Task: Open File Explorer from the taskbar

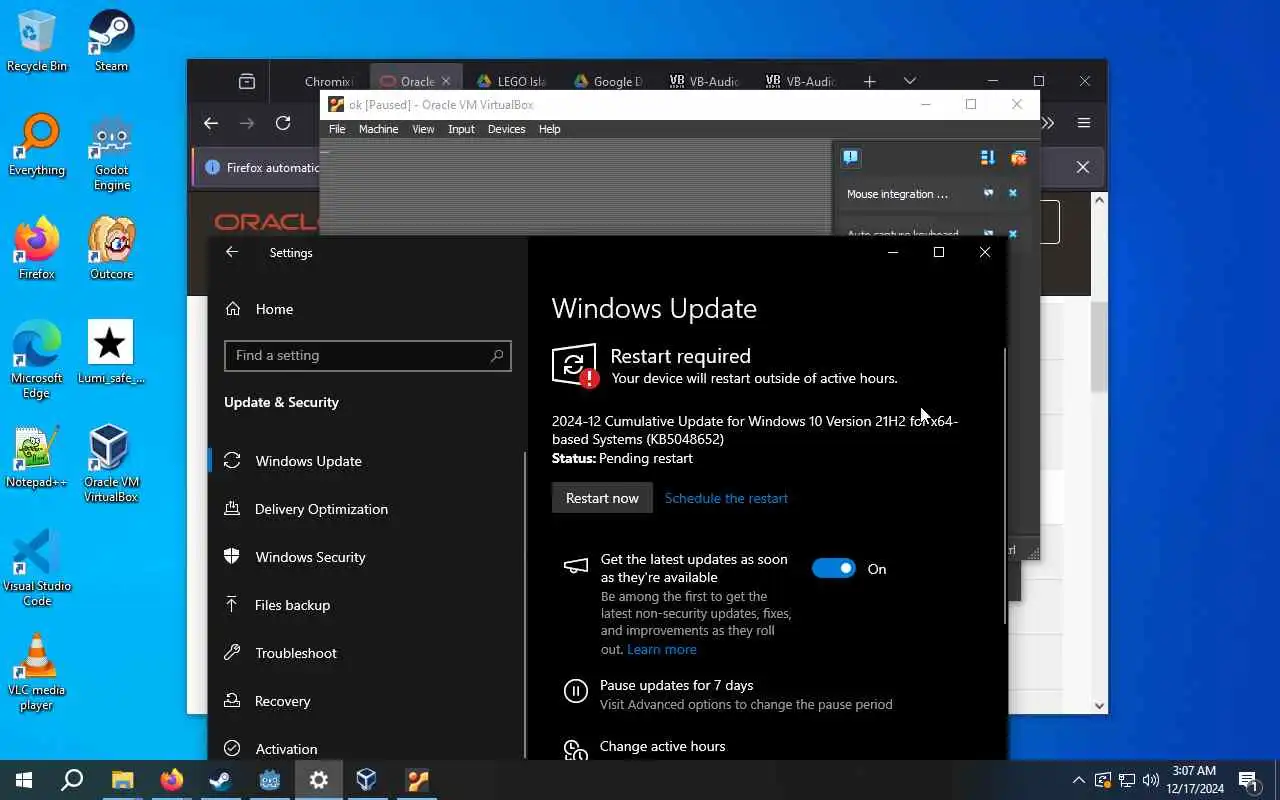Action: coord(122,780)
